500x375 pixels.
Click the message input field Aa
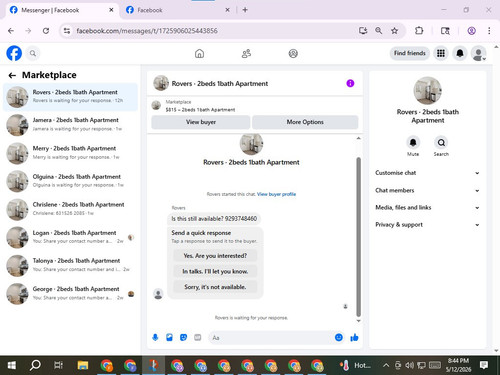click(270, 338)
